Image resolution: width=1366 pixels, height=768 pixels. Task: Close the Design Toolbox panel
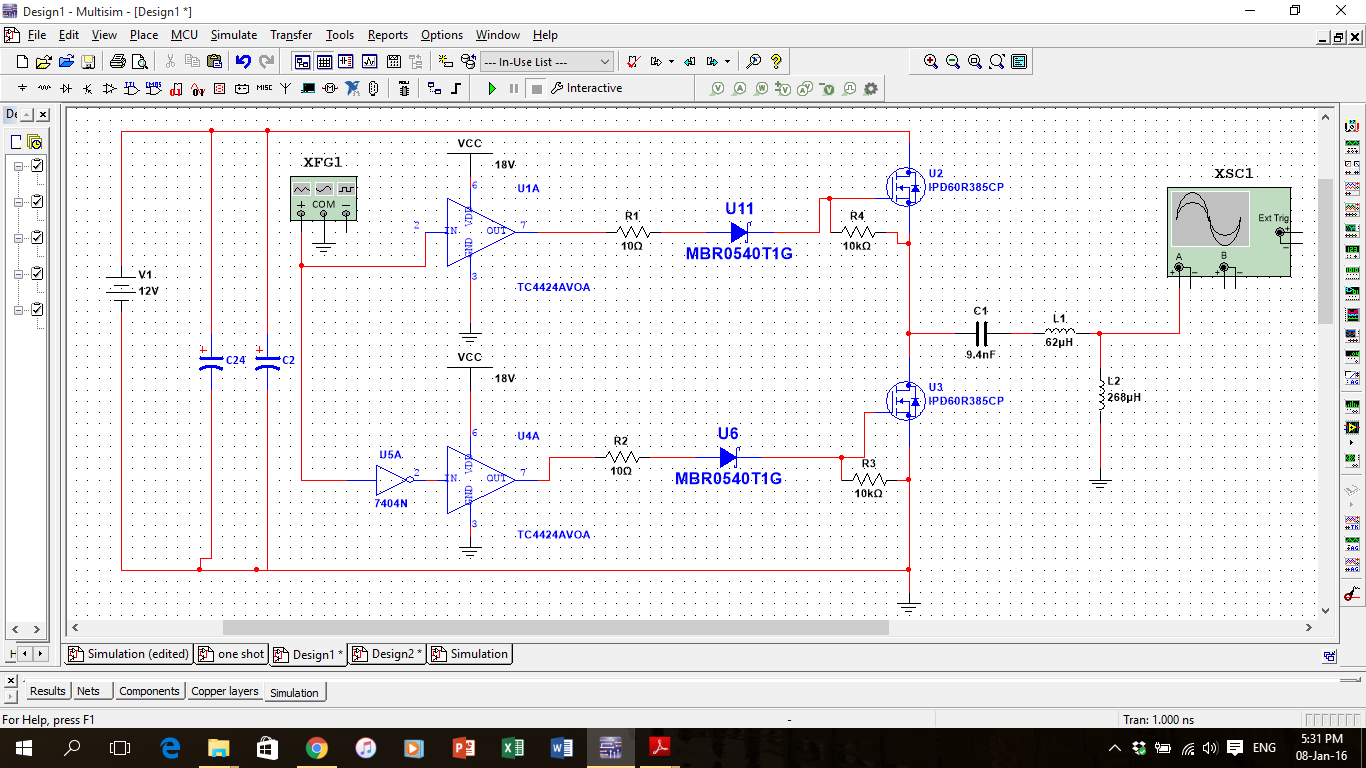coord(43,115)
